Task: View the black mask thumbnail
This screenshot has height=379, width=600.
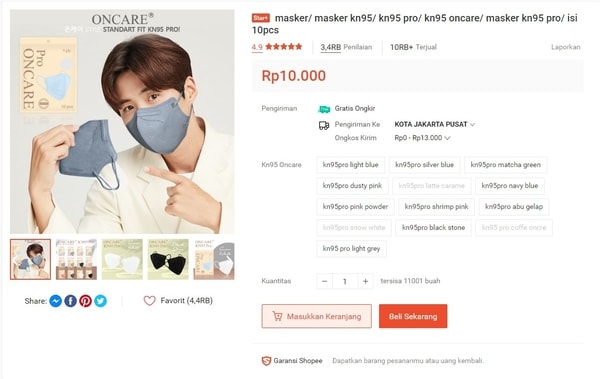Action: (x=168, y=260)
